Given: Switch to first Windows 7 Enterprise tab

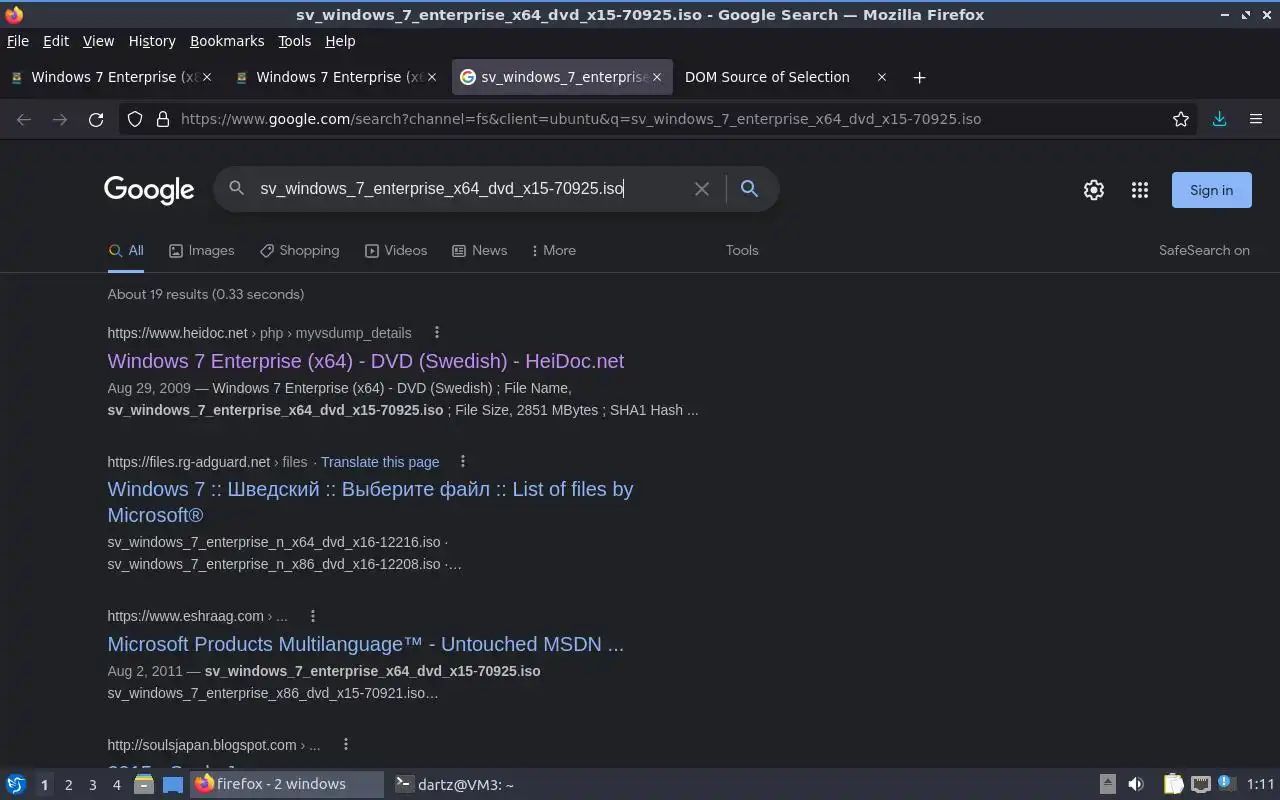Looking at the screenshot, I should coord(113,77).
